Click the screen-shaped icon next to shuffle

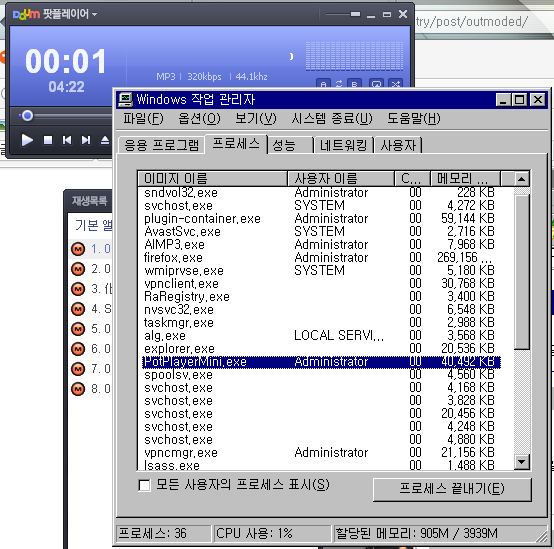pyautogui.click(x=376, y=84)
